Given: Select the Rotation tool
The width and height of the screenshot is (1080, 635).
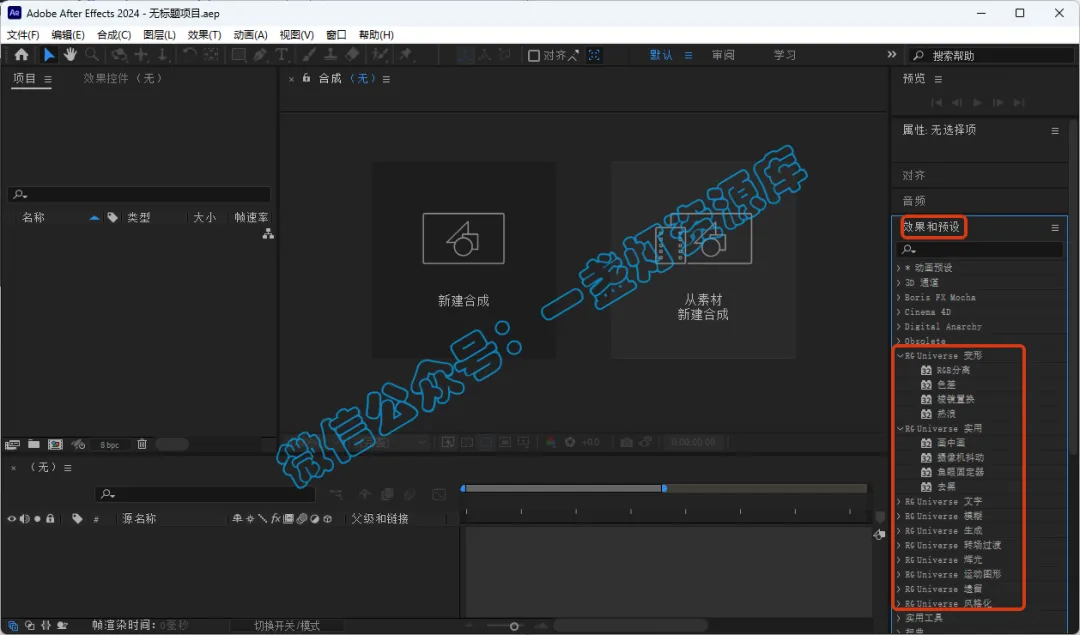Looking at the screenshot, I should (x=189, y=54).
